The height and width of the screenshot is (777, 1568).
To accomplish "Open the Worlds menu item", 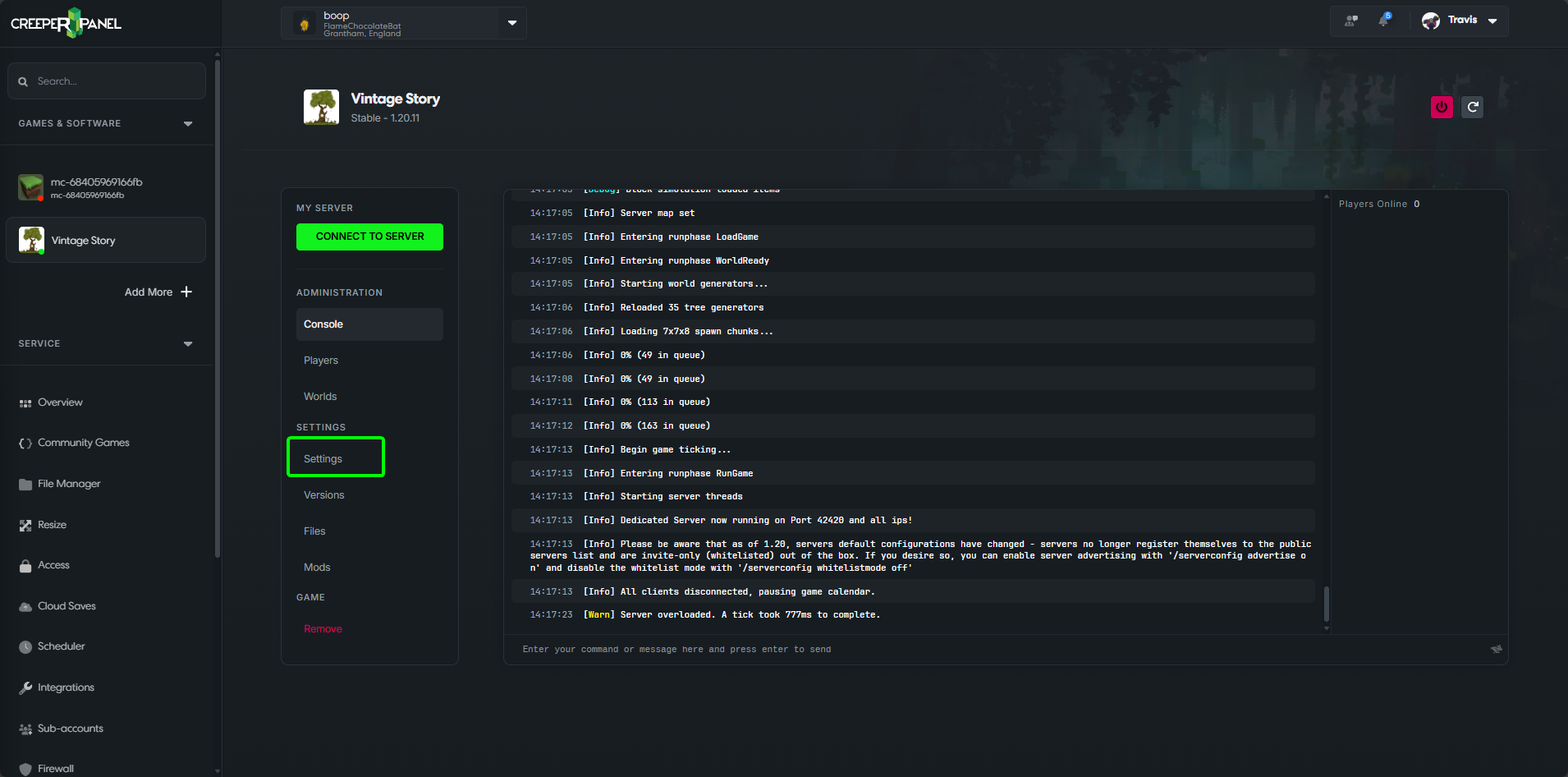I will [320, 397].
